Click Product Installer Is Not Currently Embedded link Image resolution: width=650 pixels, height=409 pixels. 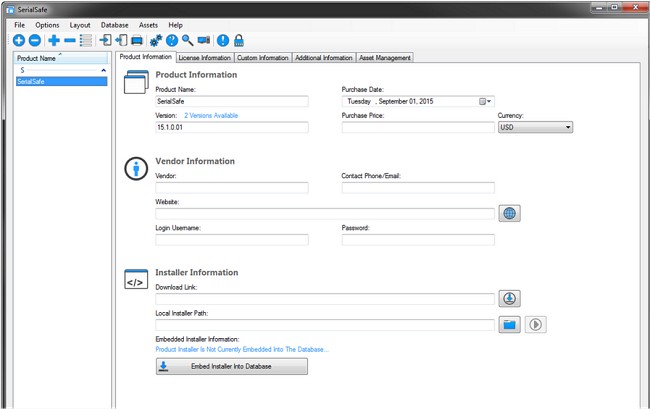pyautogui.click(x=242, y=349)
